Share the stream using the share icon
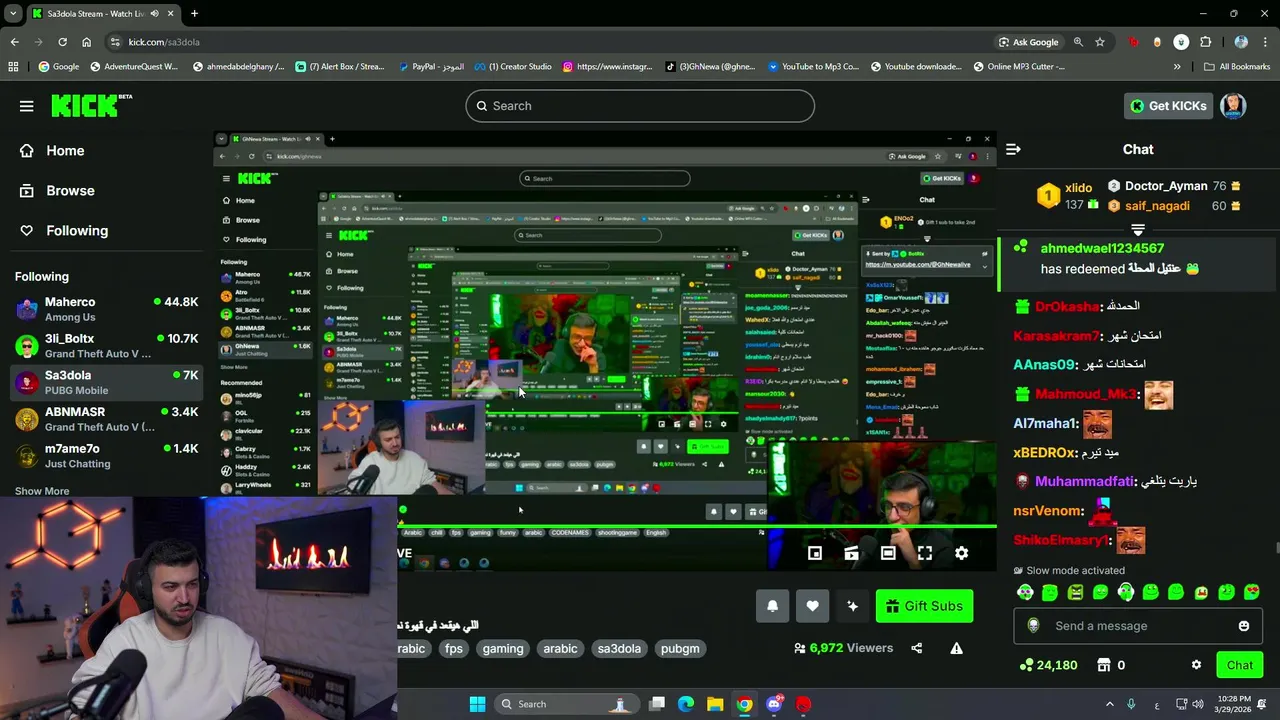Viewport: 1280px width, 720px height. 917,648
